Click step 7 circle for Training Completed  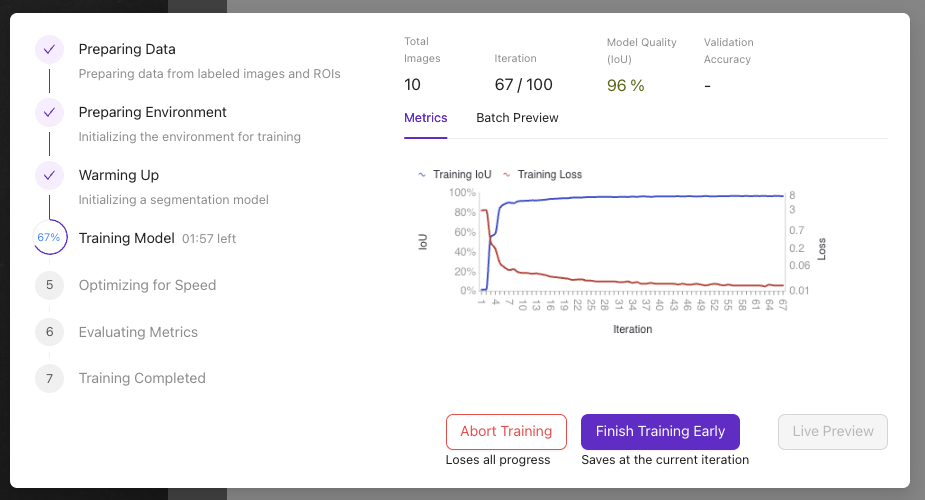click(49, 378)
